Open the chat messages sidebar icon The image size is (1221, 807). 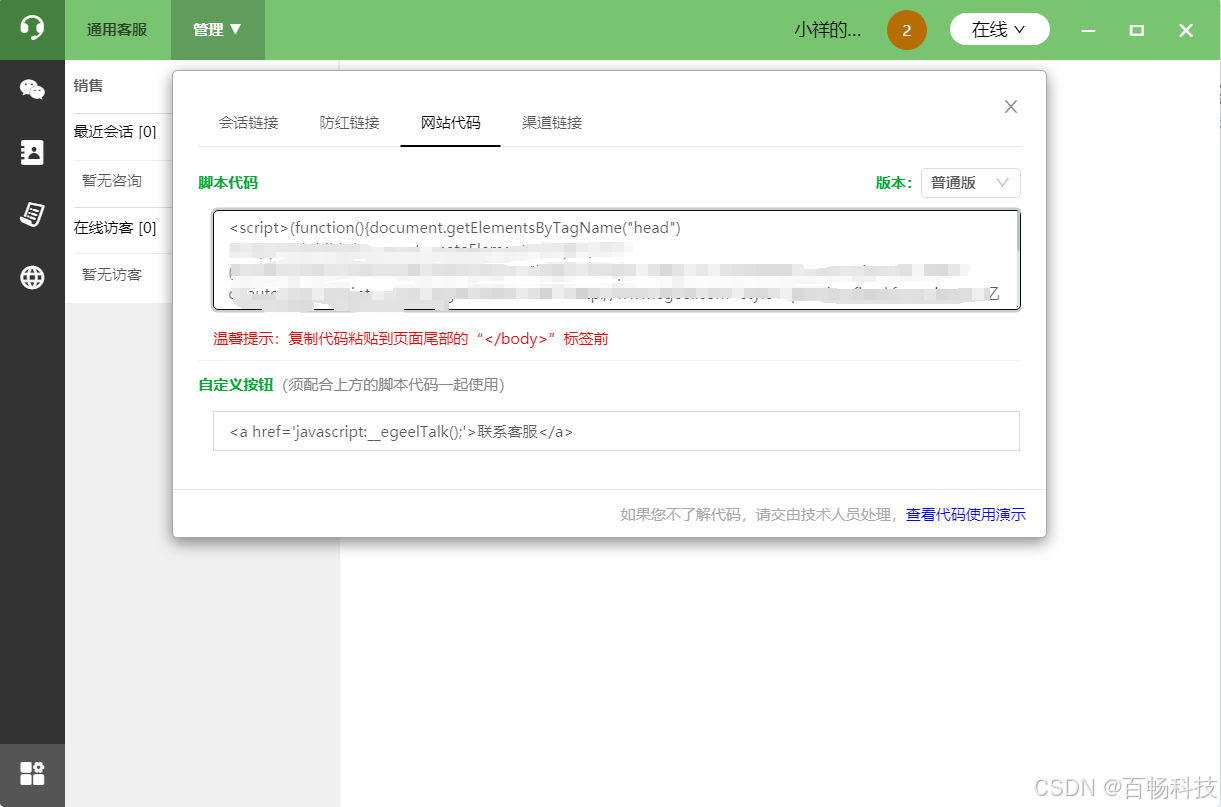(32, 90)
